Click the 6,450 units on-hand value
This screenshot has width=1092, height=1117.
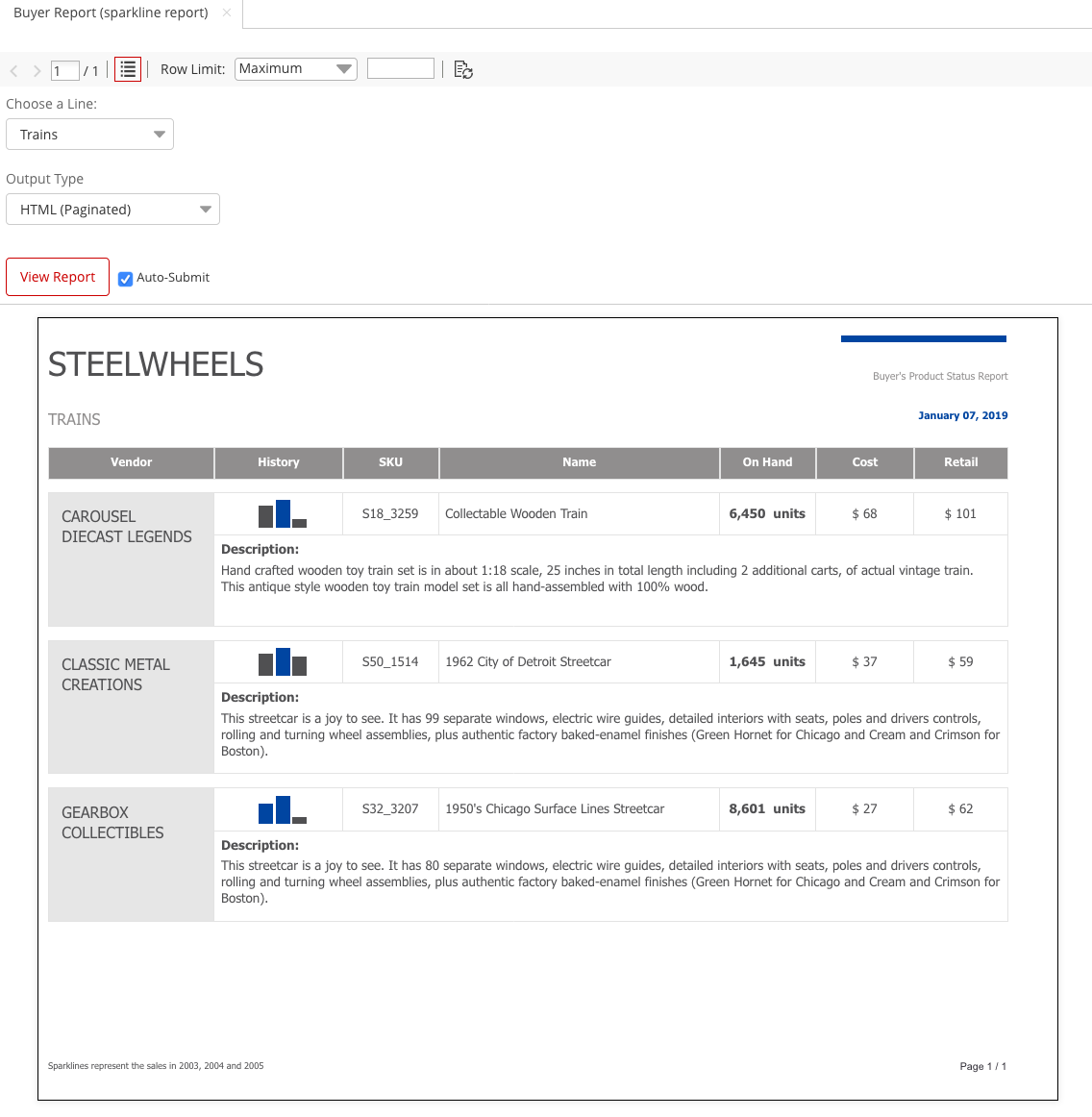click(x=767, y=513)
